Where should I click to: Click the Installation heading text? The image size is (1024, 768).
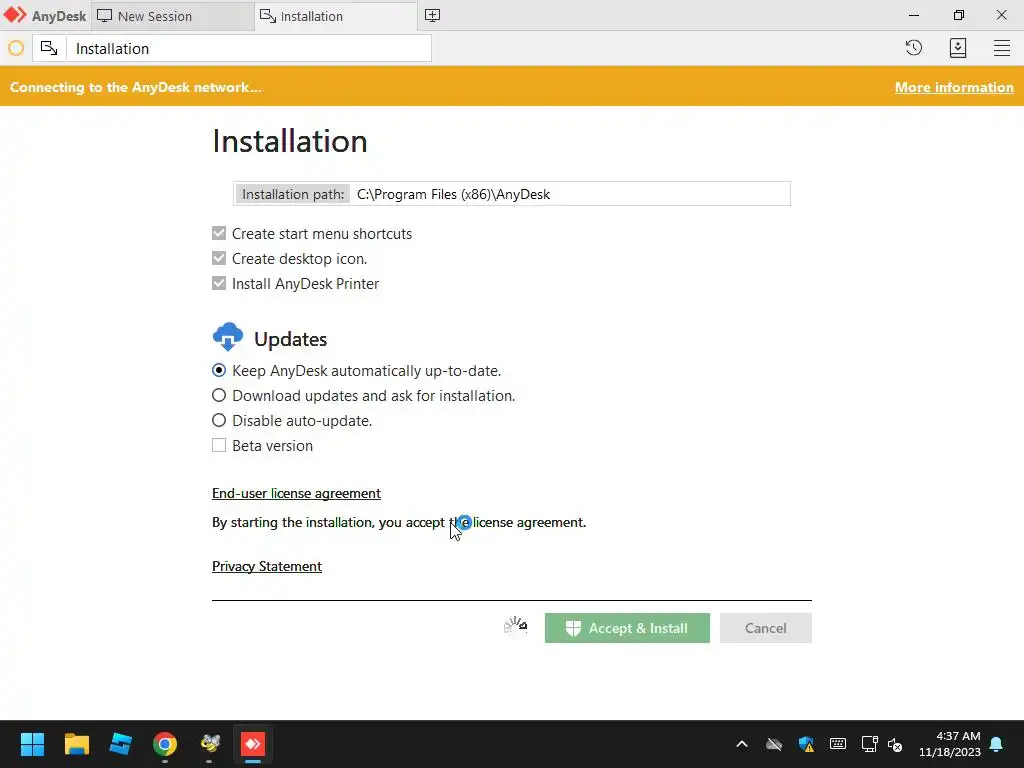coord(290,141)
